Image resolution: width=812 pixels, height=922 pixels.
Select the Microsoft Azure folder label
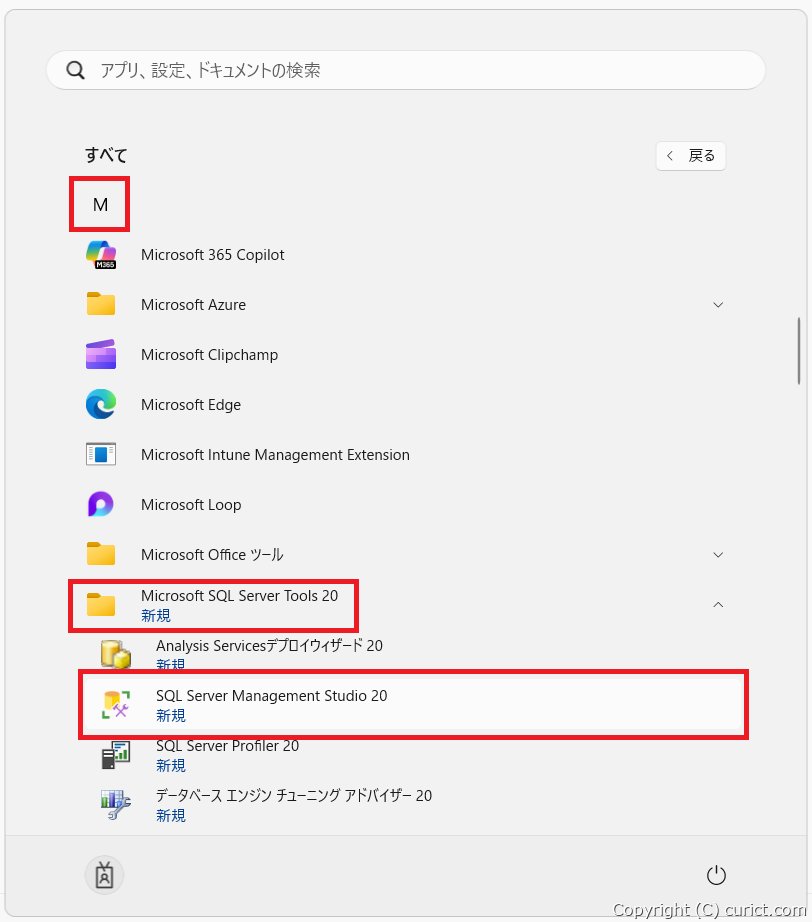point(193,305)
